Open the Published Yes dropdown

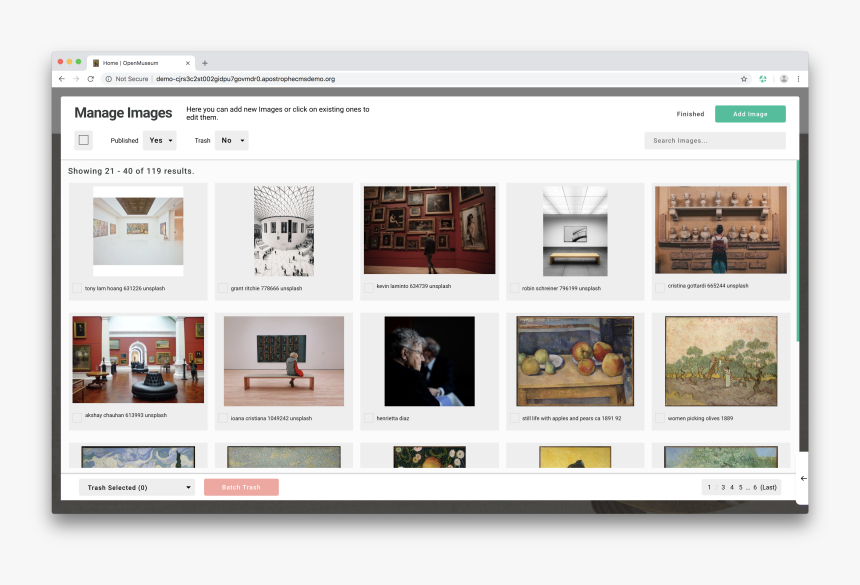(160, 140)
